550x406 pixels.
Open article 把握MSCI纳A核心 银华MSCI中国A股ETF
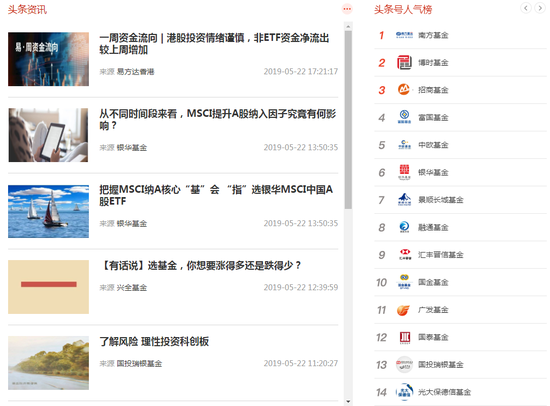click(216, 195)
